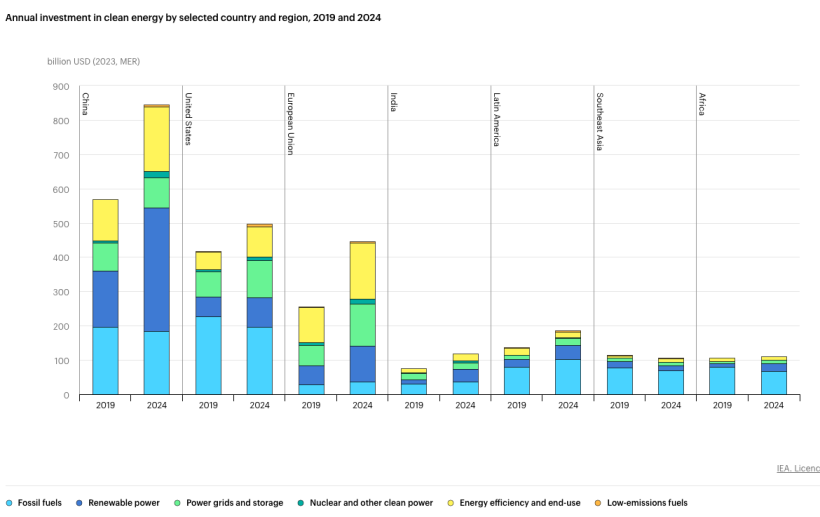Click the India 2024 bar

tap(465, 374)
